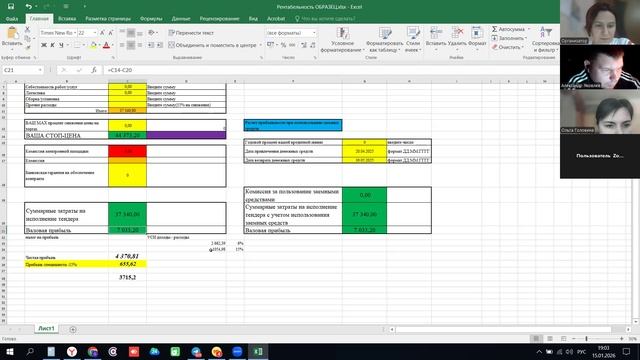Toggle italic formatting (К)

(52, 45)
